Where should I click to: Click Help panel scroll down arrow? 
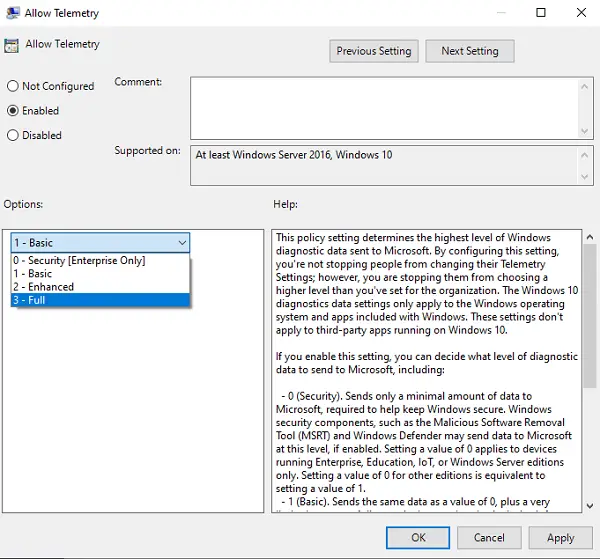pos(590,506)
